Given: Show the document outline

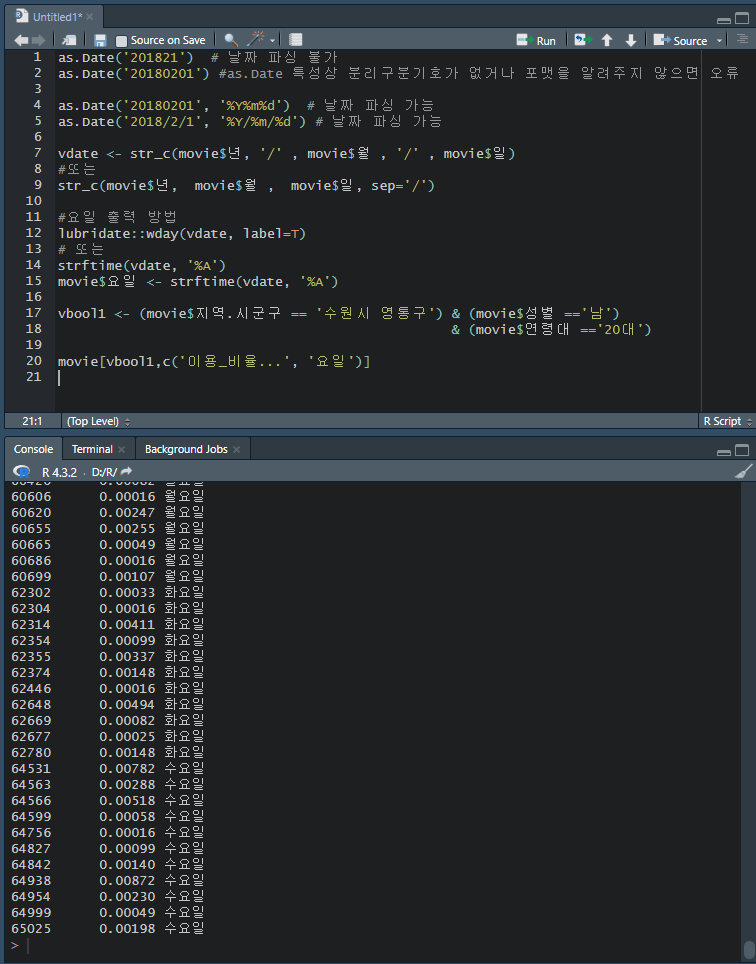Looking at the screenshot, I should click(x=742, y=39).
